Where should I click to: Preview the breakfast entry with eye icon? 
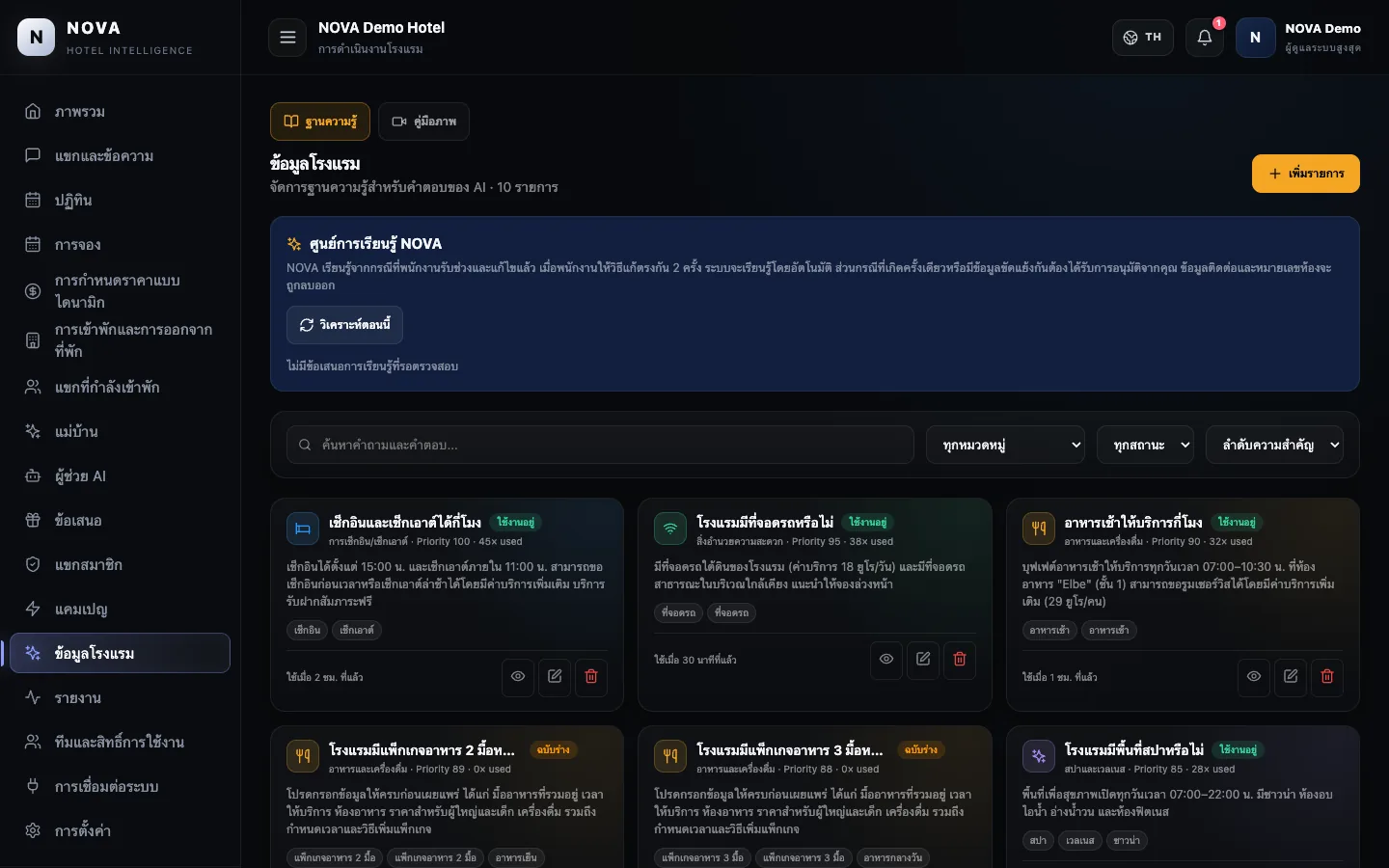(1254, 677)
